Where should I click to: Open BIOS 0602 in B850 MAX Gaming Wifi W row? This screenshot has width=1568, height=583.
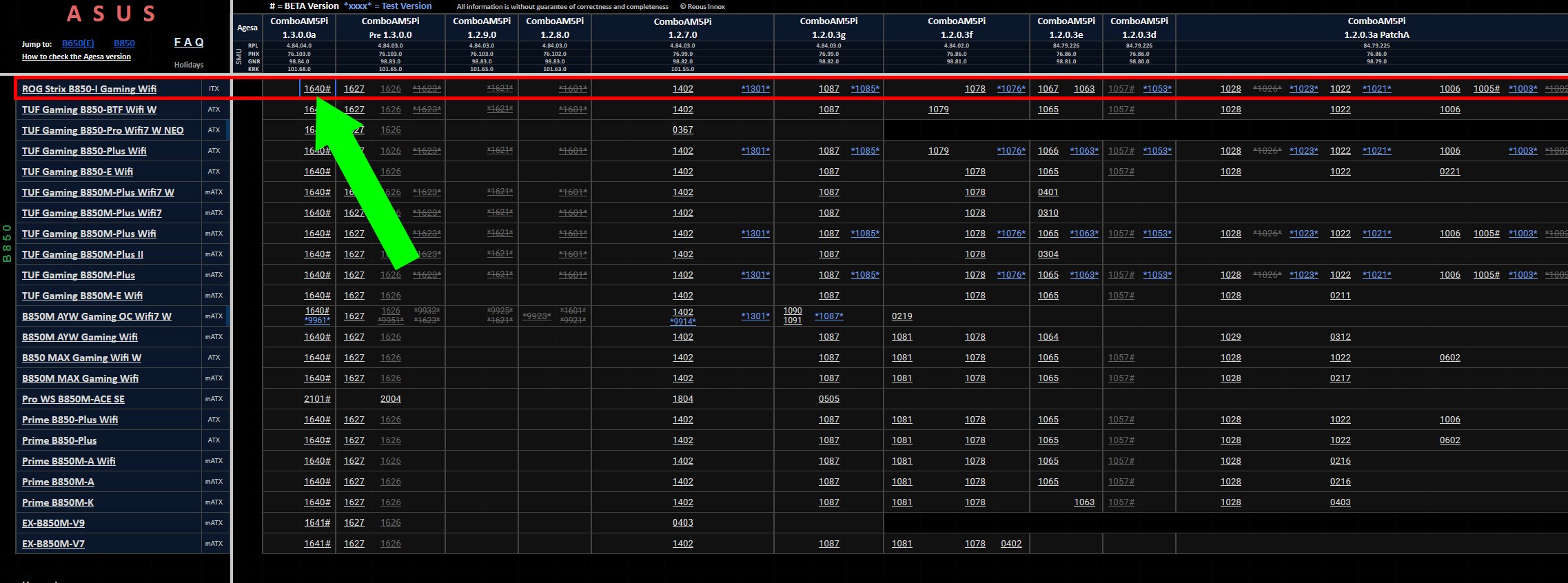pyautogui.click(x=1449, y=358)
